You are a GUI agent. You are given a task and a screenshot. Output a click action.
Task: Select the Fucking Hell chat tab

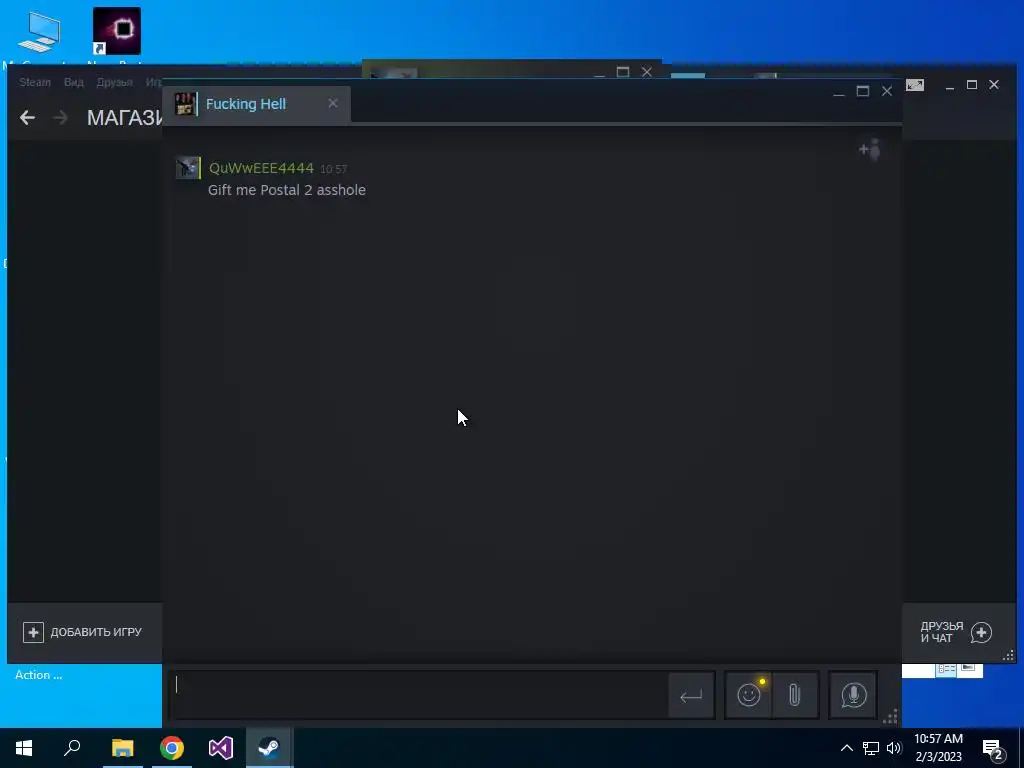[256, 104]
